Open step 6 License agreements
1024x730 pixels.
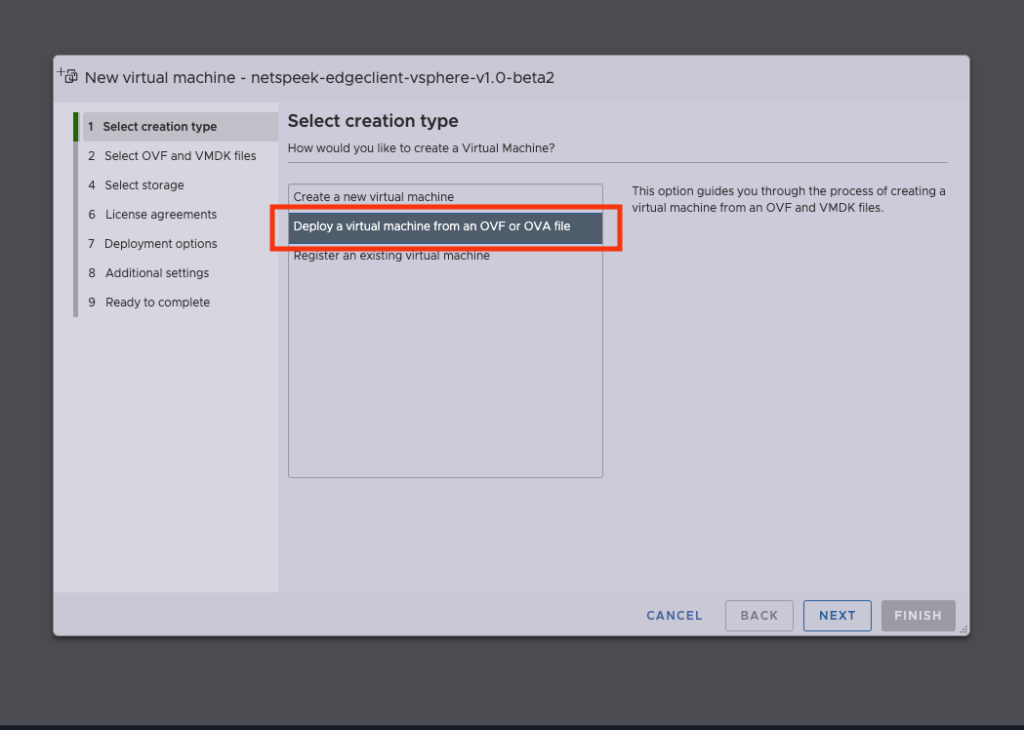point(160,214)
